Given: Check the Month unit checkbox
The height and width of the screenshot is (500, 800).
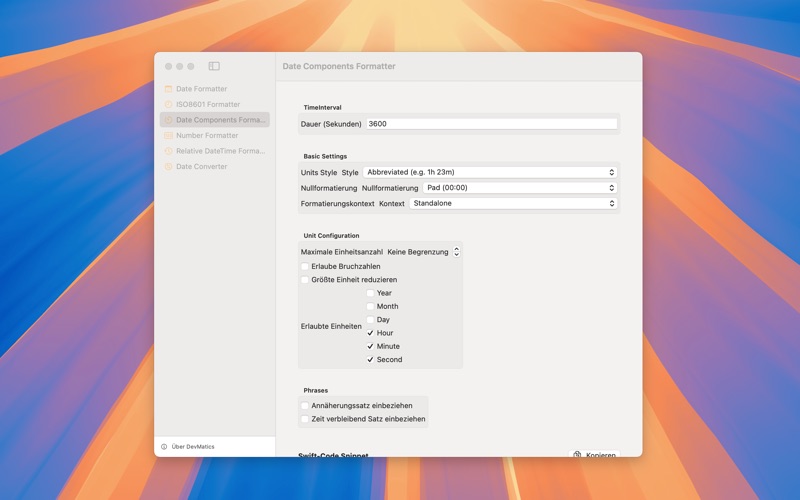Looking at the screenshot, I should pos(370,306).
